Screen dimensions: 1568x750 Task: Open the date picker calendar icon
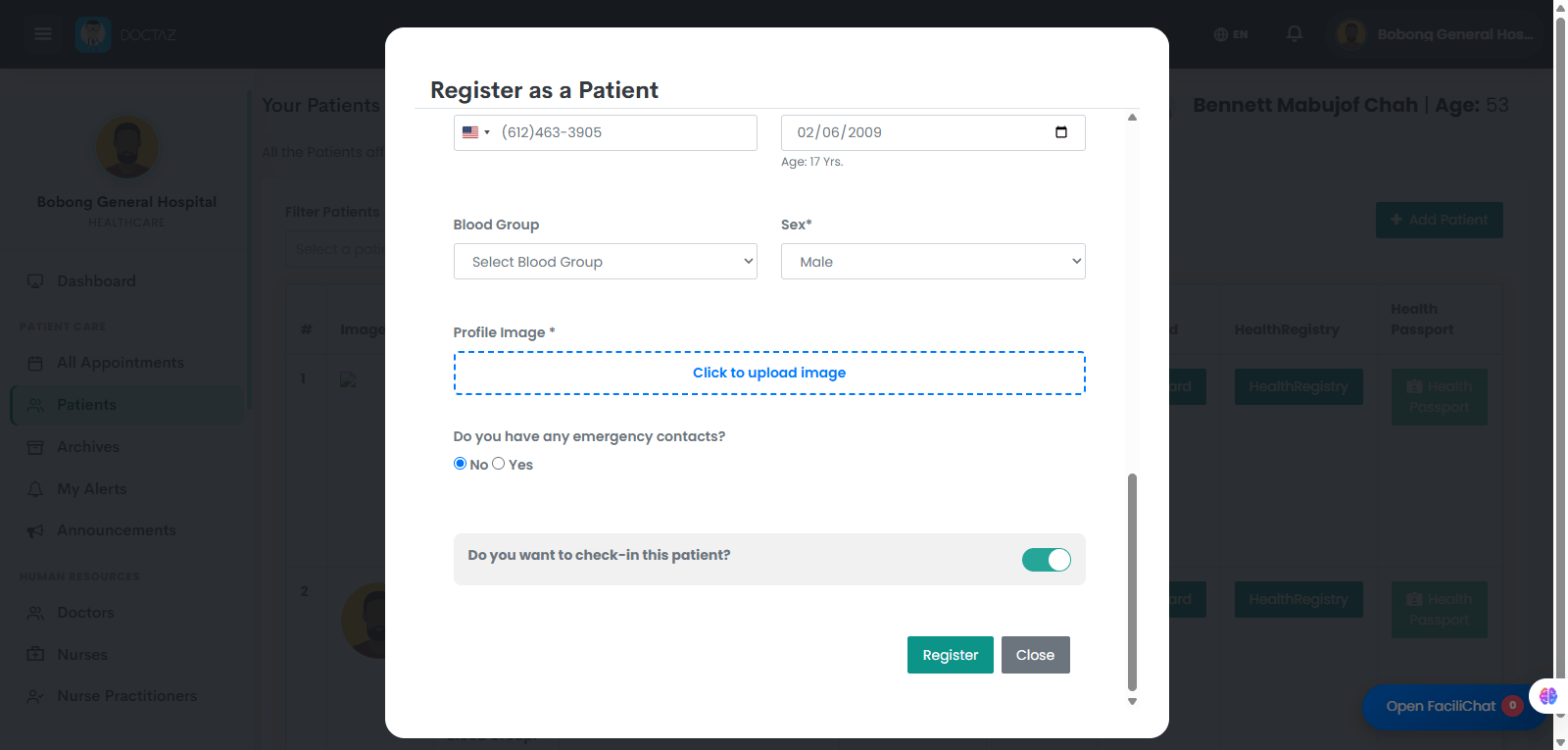(x=1061, y=132)
